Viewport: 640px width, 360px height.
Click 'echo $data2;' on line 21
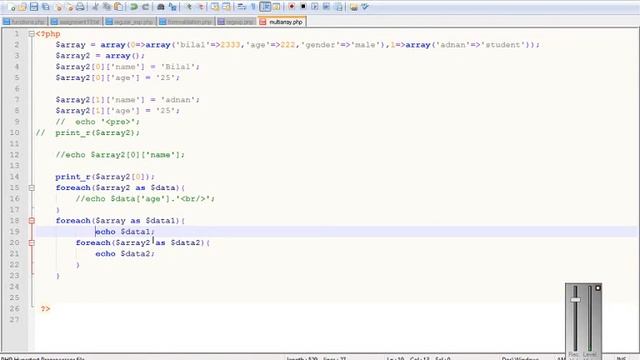(125, 254)
